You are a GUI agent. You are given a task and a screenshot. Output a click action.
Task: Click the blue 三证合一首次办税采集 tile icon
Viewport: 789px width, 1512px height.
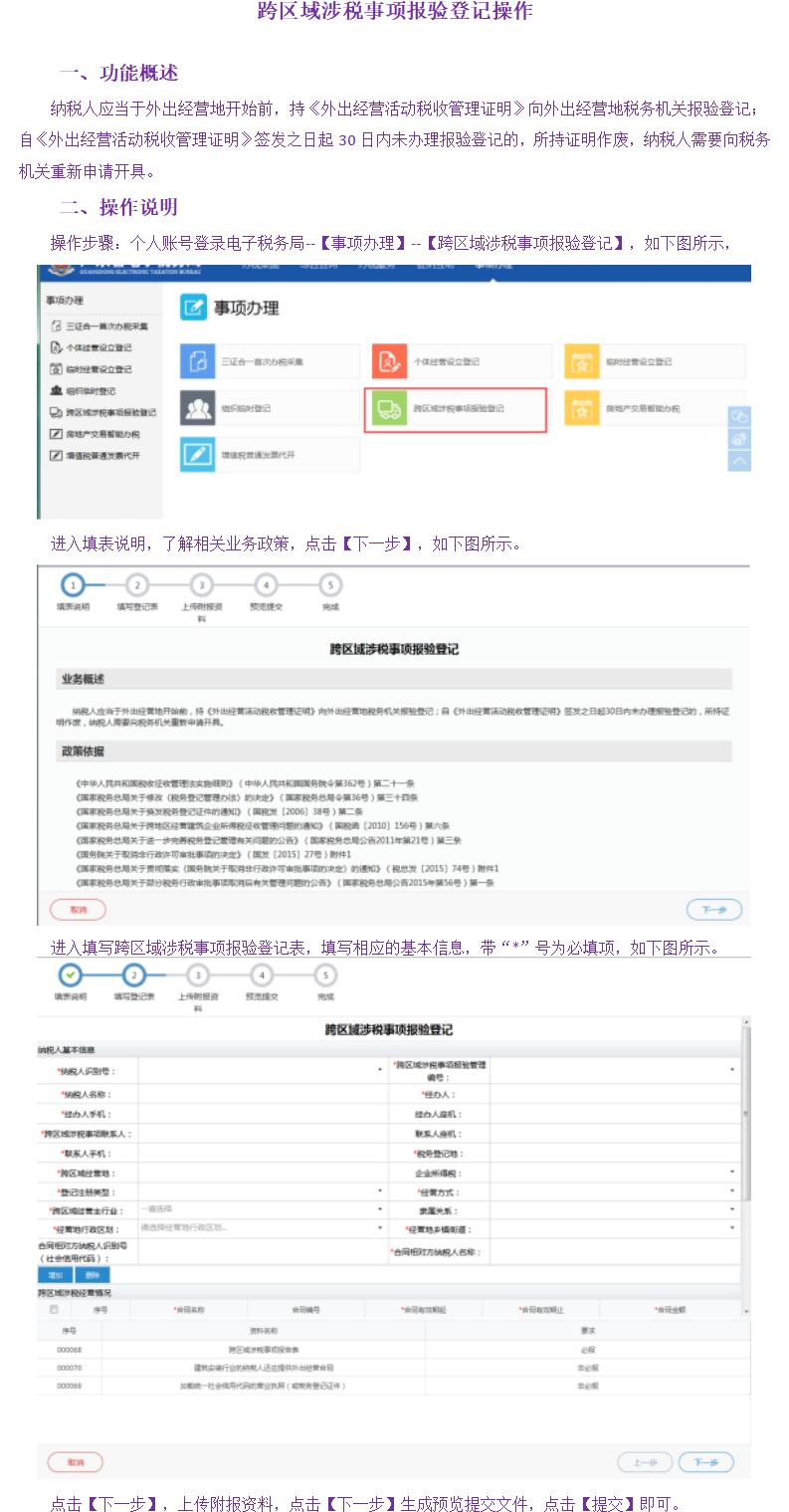click(197, 361)
